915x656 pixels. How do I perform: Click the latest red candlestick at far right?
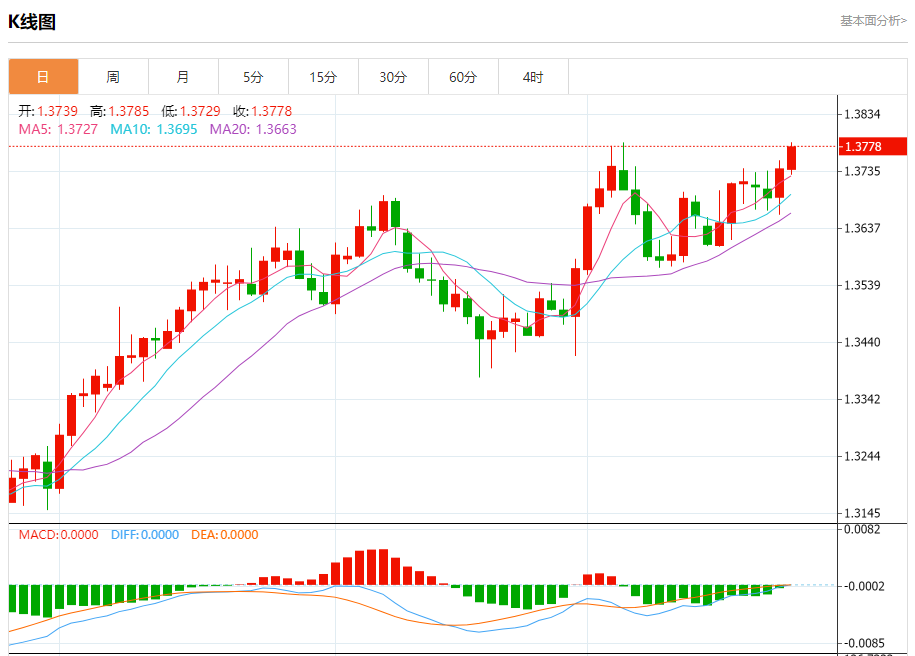pos(791,157)
